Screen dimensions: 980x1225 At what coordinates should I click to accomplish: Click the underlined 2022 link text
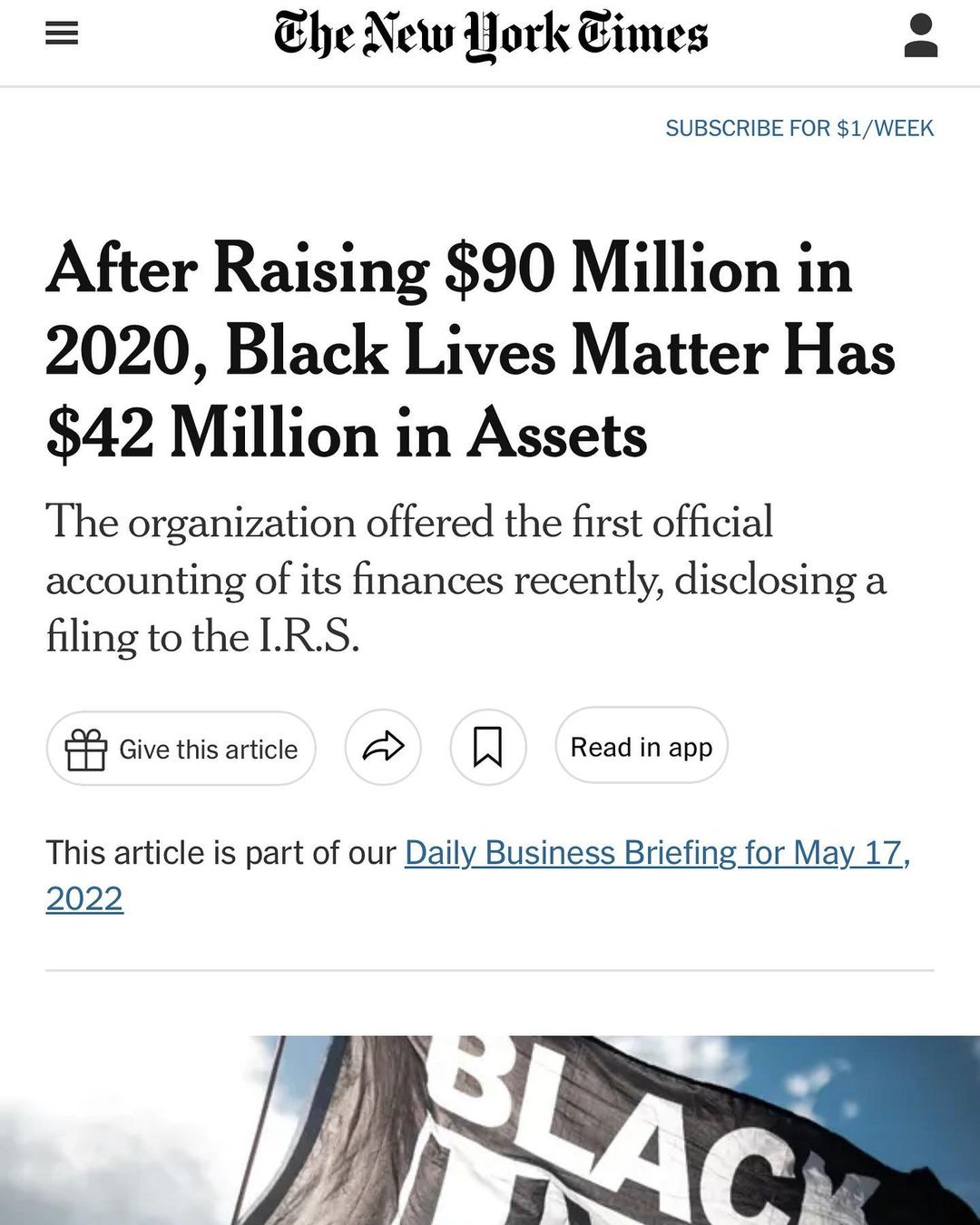pyautogui.click(x=84, y=899)
